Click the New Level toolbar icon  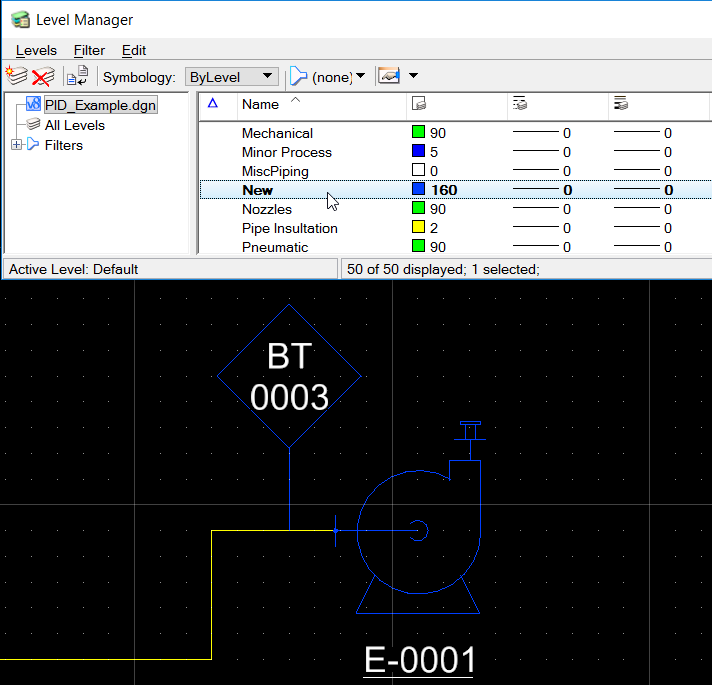point(15,77)
